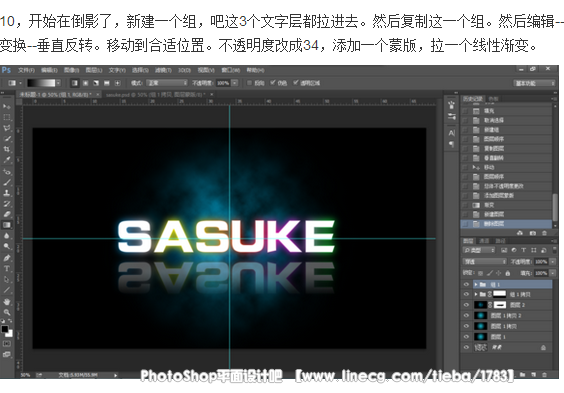
Task: Select the Pen tool
Action: (x=6, y=258)
